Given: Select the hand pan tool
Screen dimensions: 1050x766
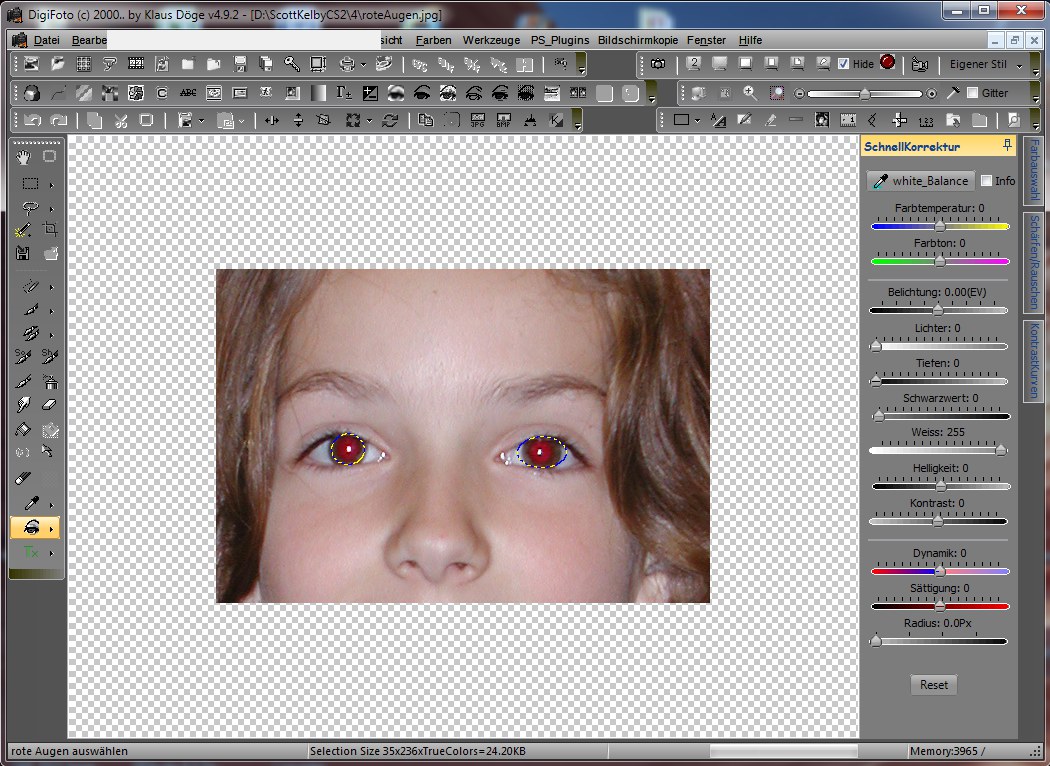Looking at the screenshot, I should click(24, 157).
